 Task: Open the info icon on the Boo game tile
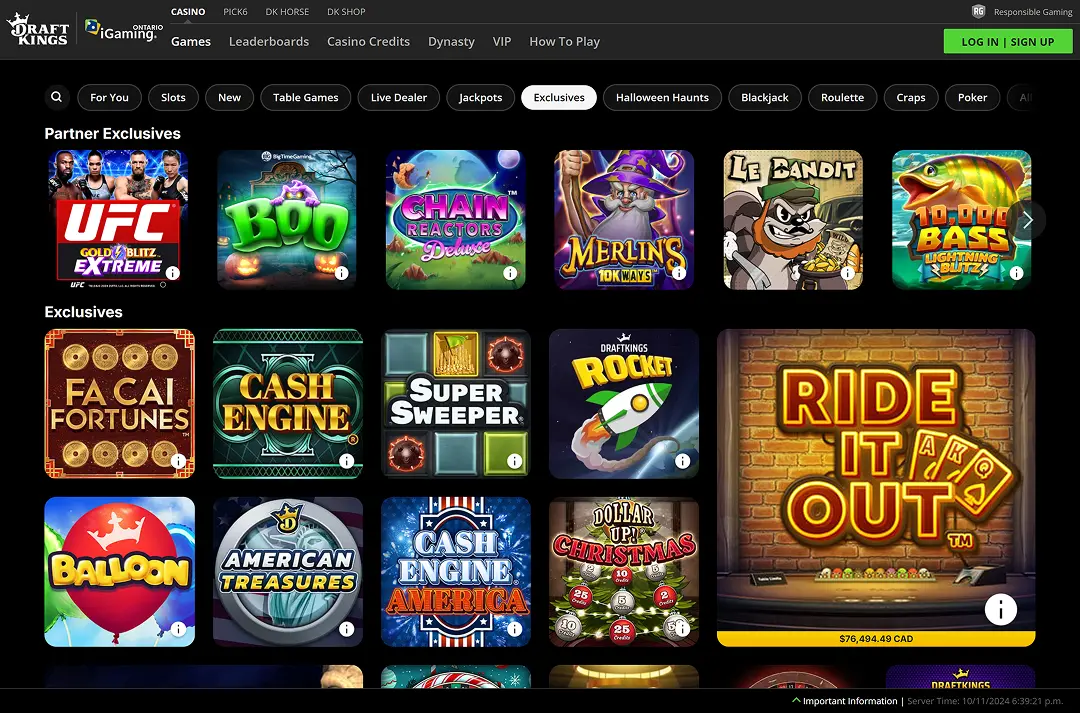point(342,273)
